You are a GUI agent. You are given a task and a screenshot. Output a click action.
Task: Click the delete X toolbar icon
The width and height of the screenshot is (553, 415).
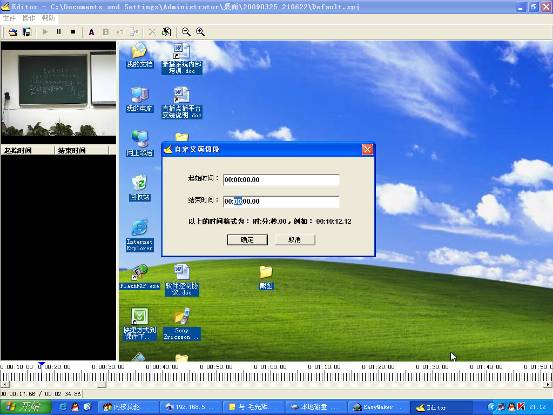(x=152, y=32)
